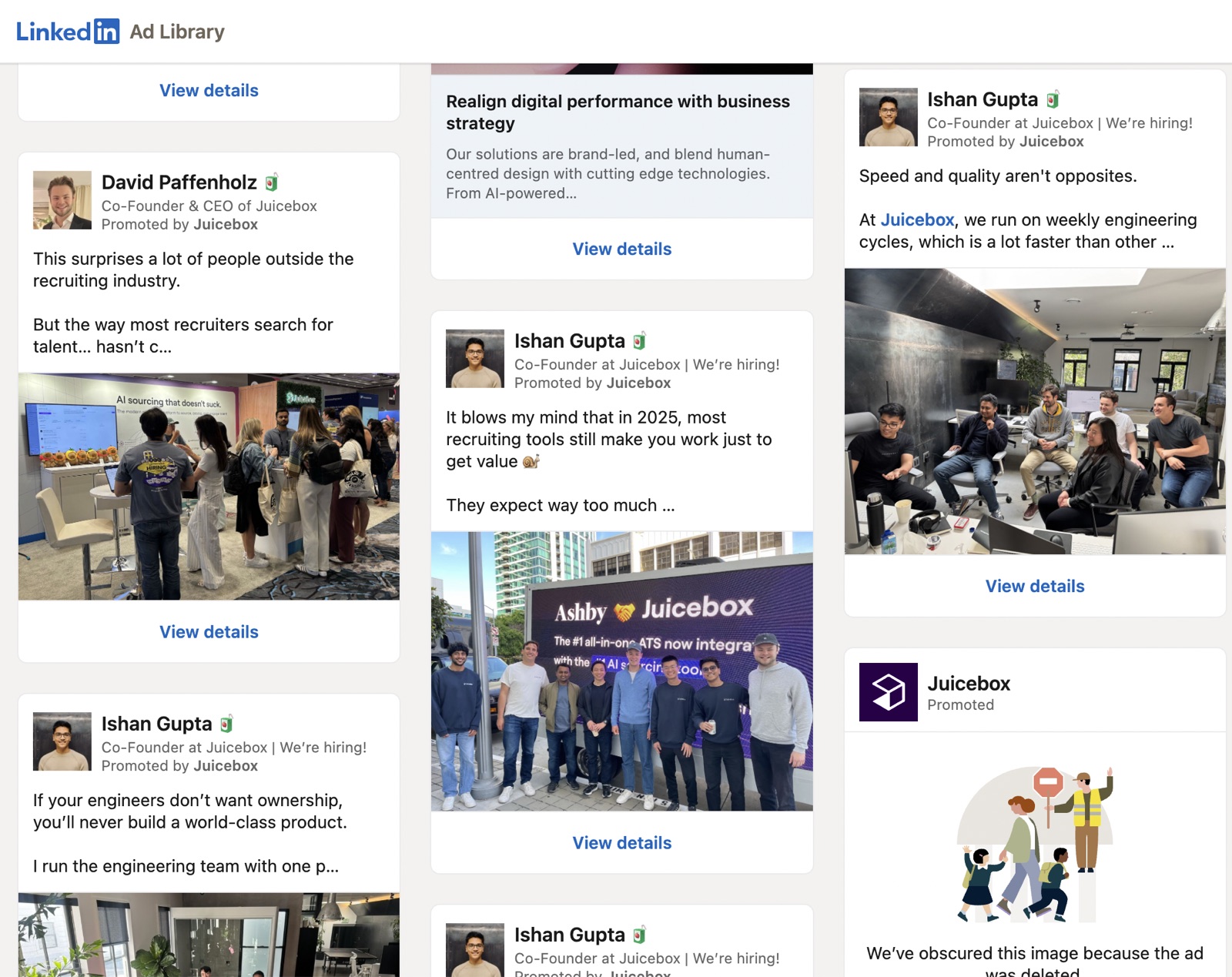The image size is (1232, 977).
Task: Open Ishan Gupta's name on the engineers ownership ad
Action: 157,724
